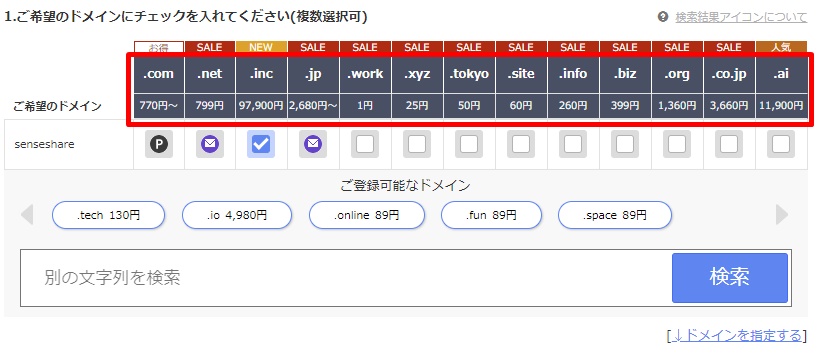This screenshot has height=360, width=817.
Task: Click the .ai column header
Action: click(781, 74)
